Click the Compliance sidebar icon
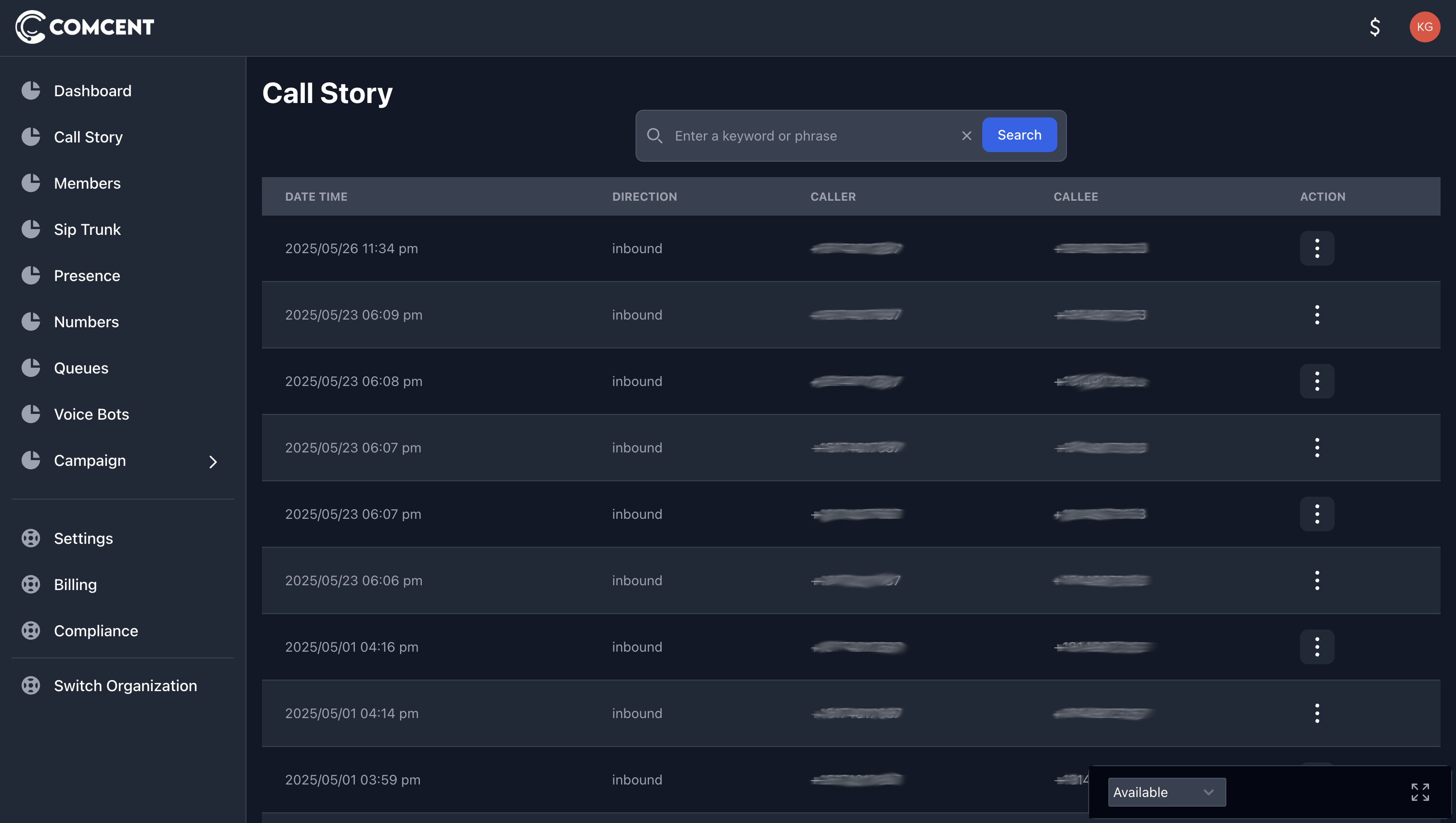This screenshot has height=823, width=1456. pyautogui.click(x=30, y=630)
